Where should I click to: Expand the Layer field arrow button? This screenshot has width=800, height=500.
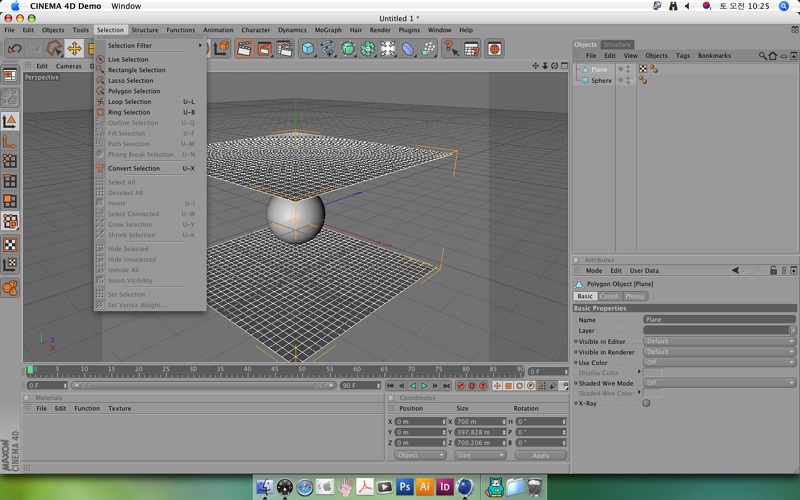[793, 331]
